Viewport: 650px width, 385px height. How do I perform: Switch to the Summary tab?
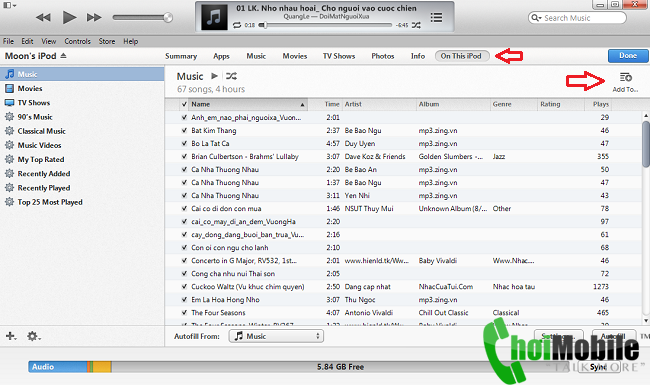point(181,56)
